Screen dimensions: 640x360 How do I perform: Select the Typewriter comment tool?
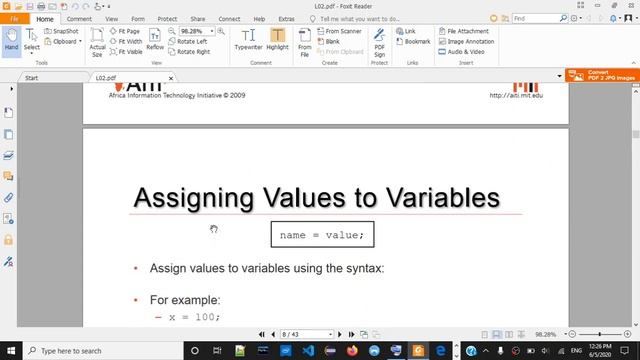coord(248,40)
